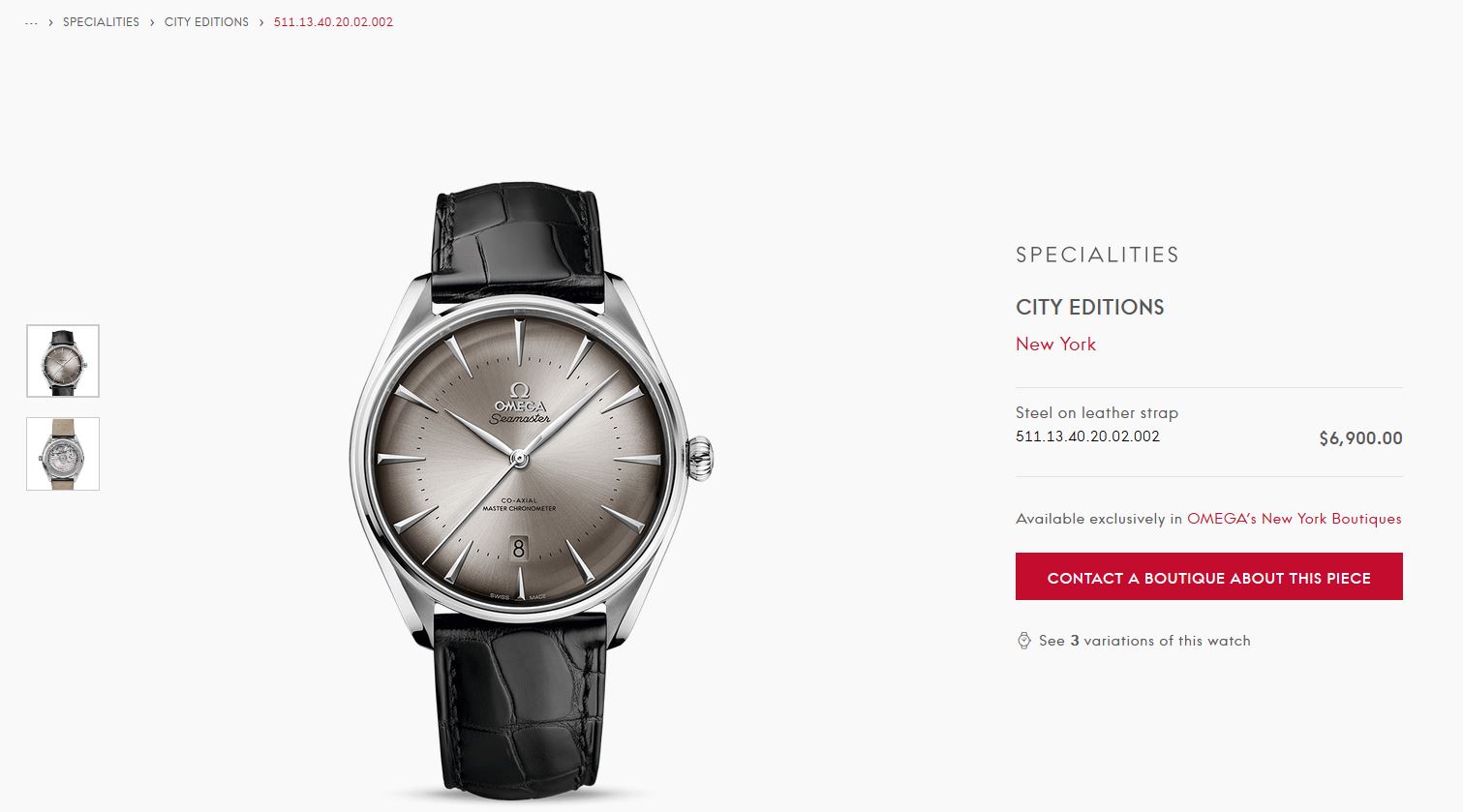The height and width of the screenshot is (812, 1463).
Task: Click the red 511.13.40.20.02.002 breadcrumb item
Action: click(x=333, y=22)
